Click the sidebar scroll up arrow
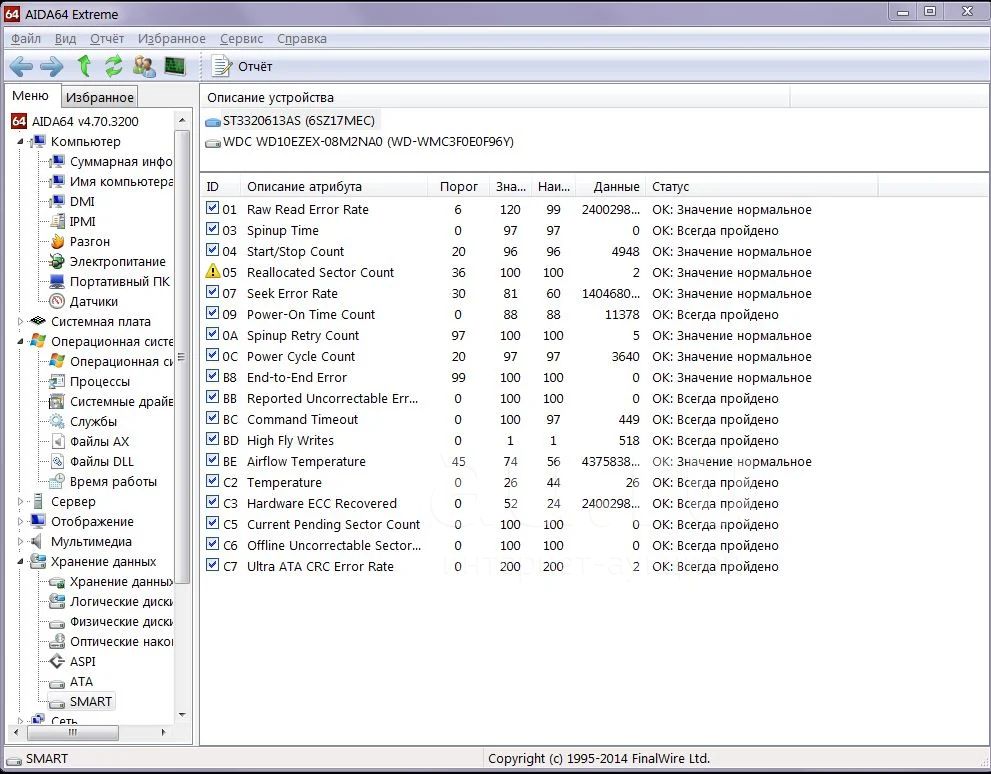 (x=182, y=120)
